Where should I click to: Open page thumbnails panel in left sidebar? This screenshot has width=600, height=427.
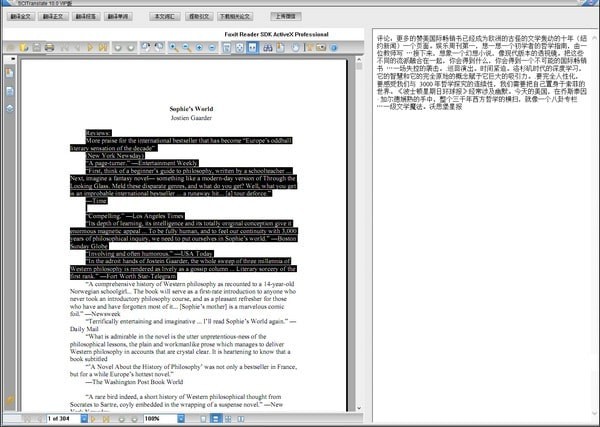tap(10, 91)
